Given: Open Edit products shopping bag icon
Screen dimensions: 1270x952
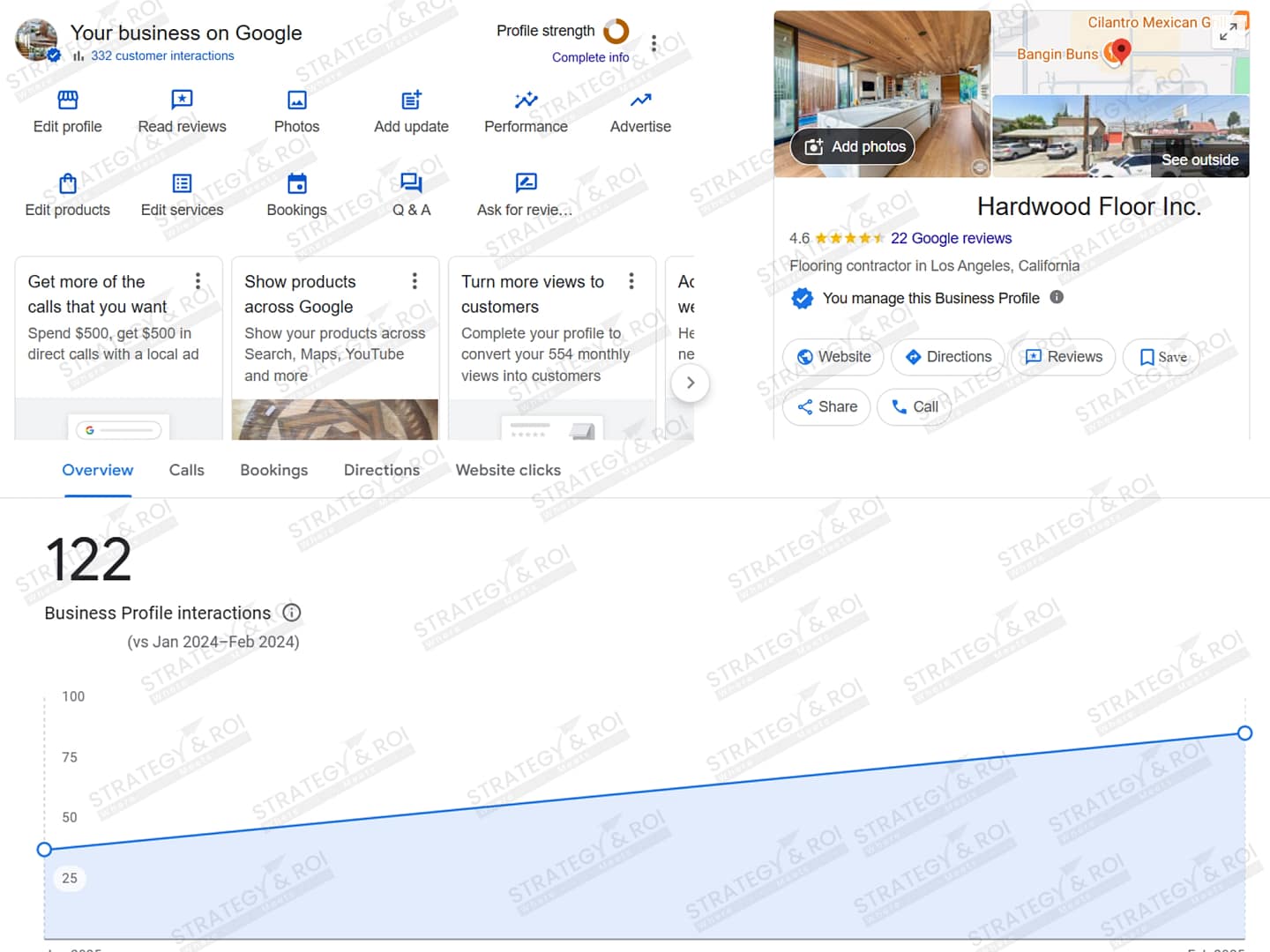Looking at the screenshot, I should coord(68,183).
